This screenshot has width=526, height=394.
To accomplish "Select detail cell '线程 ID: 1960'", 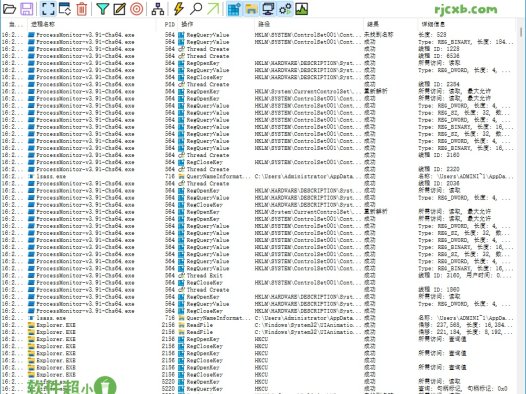I will click(439, 289).
